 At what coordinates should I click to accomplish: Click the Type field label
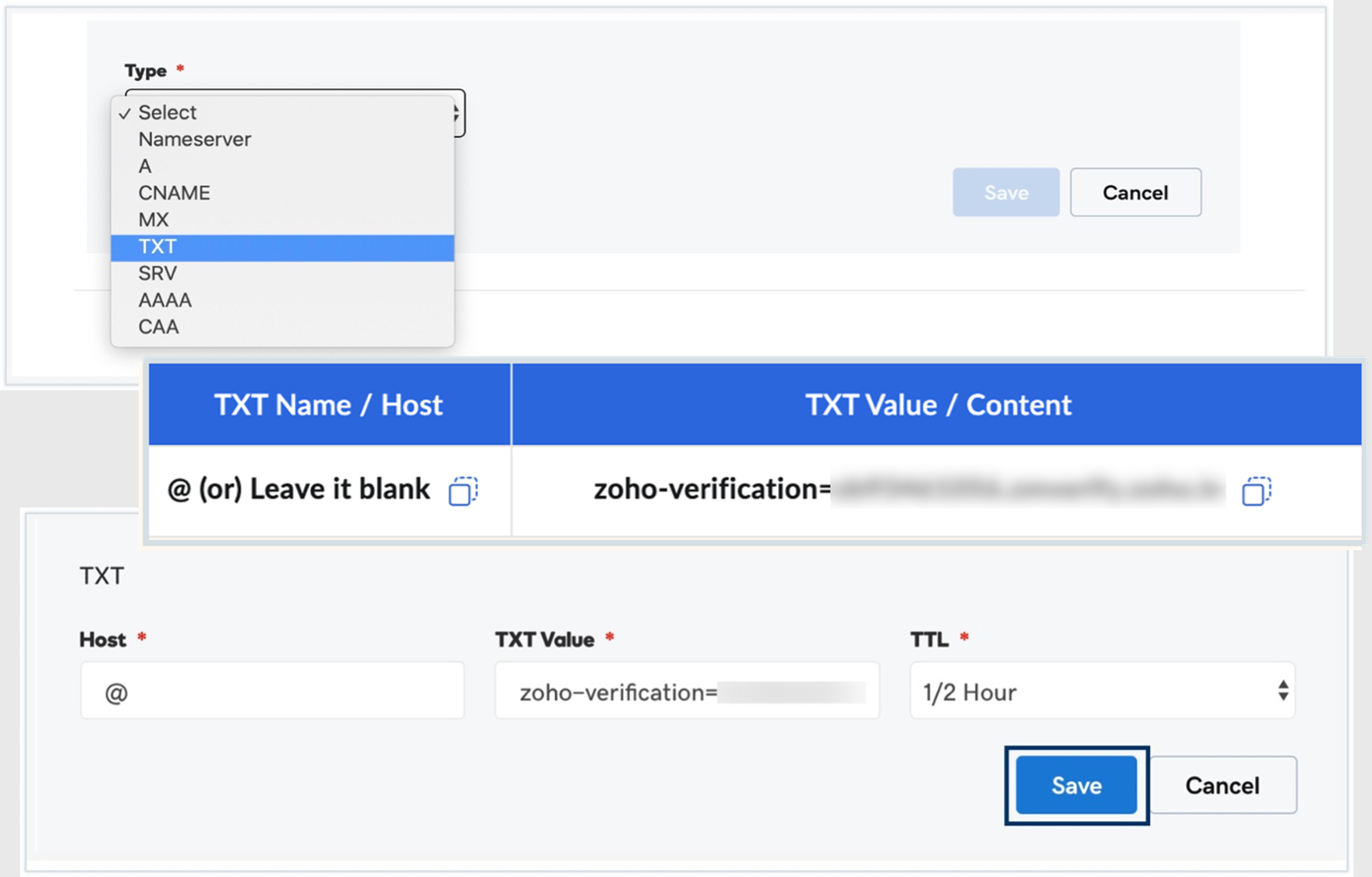click(x=146, y=71)
